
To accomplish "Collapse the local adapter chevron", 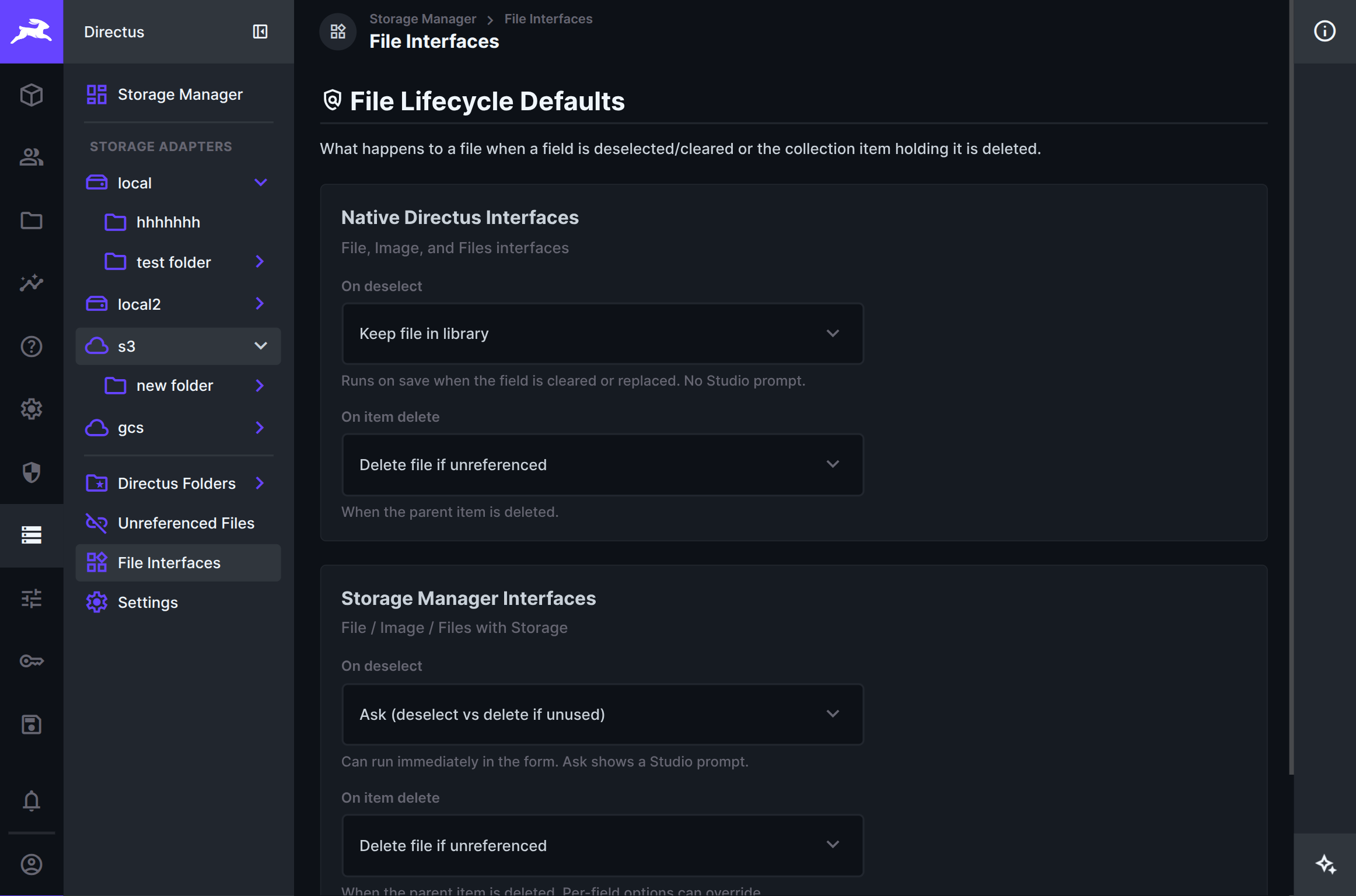I will [260, 183].
